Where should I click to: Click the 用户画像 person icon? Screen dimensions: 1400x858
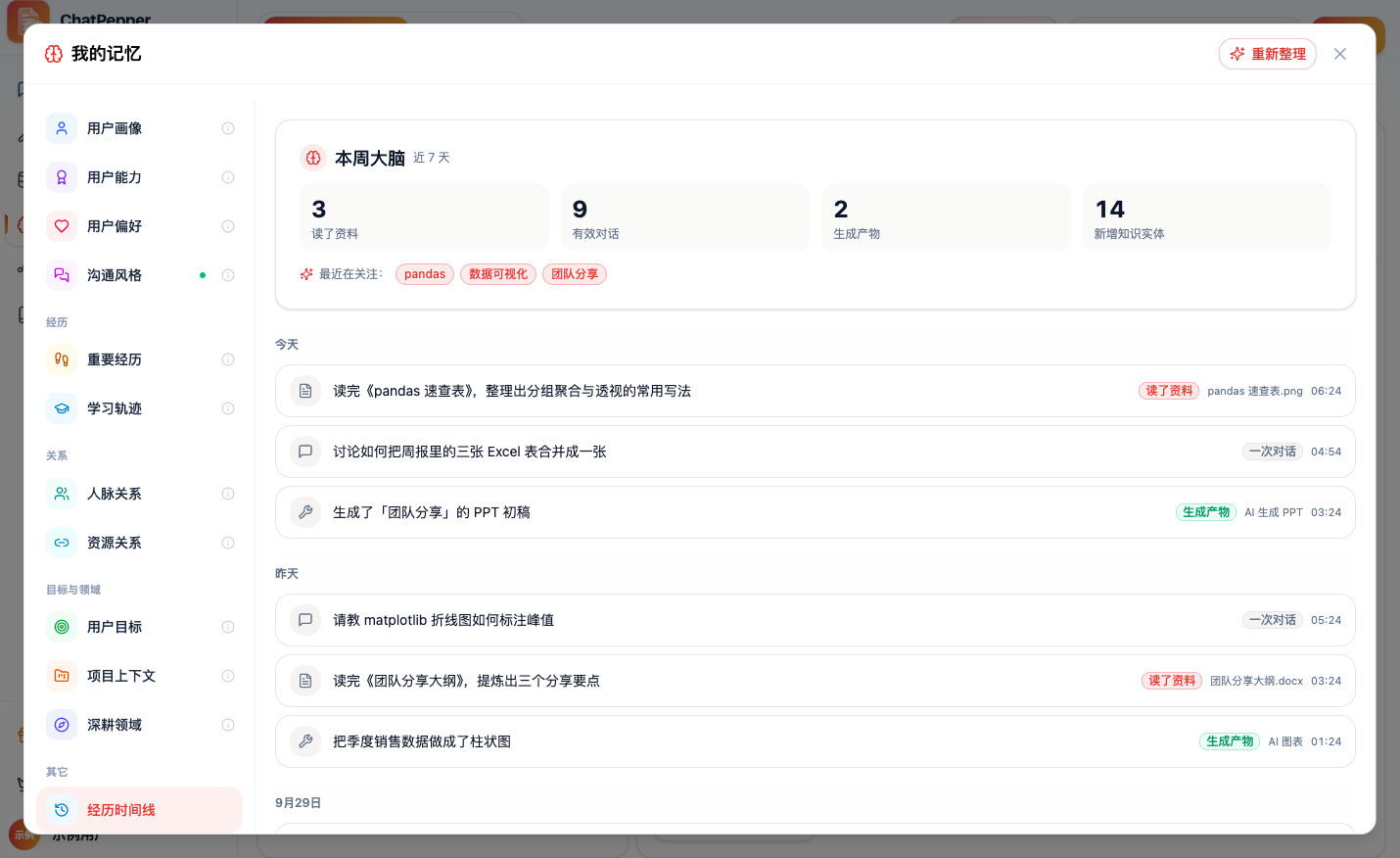[62, 128]
